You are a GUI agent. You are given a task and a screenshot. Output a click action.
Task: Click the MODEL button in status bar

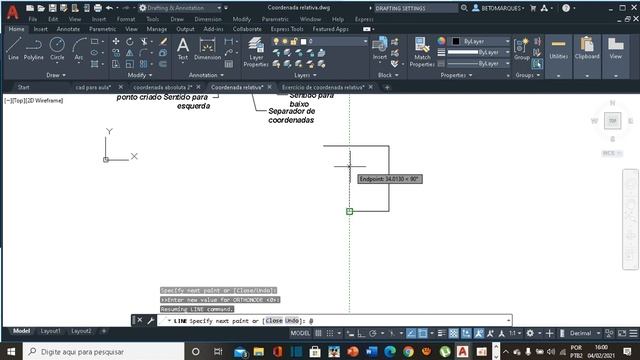300,333
